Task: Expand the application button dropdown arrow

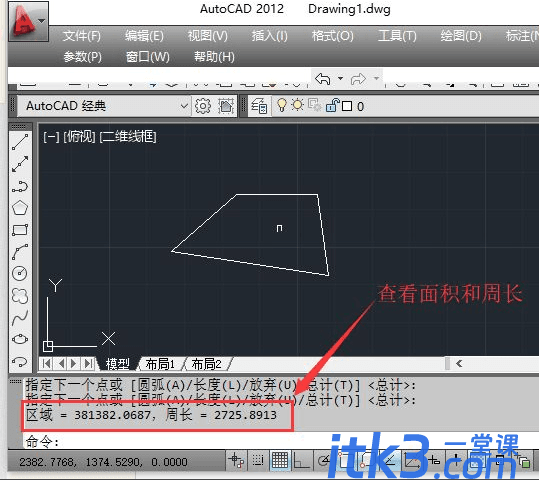Action: pos(42,21)
